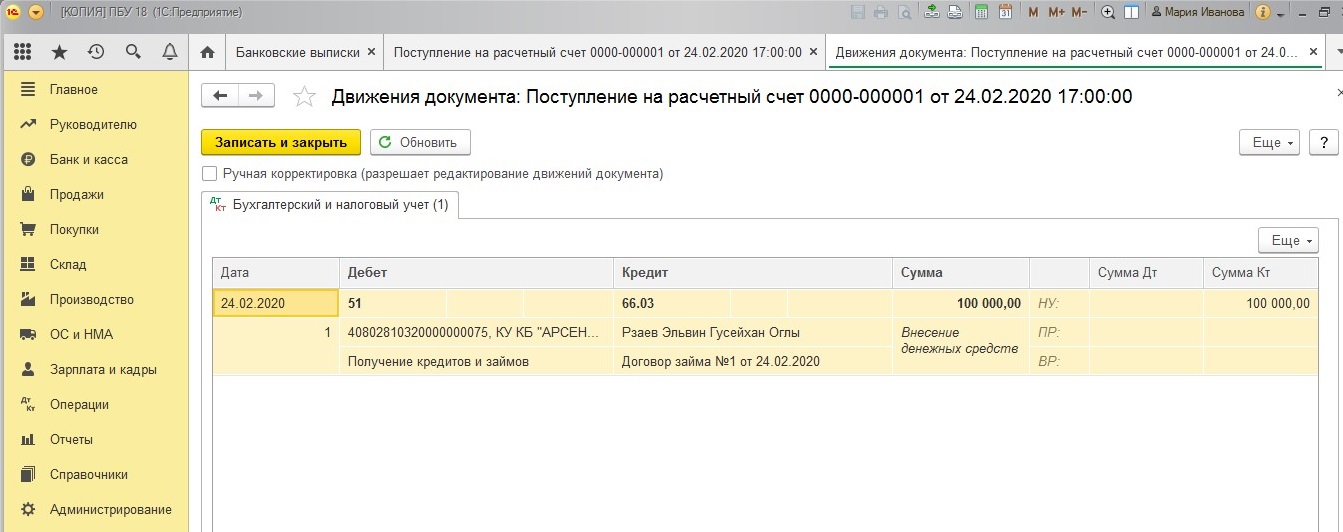
Task: Click the user Мария Иванова
Action: point(1198,12)
